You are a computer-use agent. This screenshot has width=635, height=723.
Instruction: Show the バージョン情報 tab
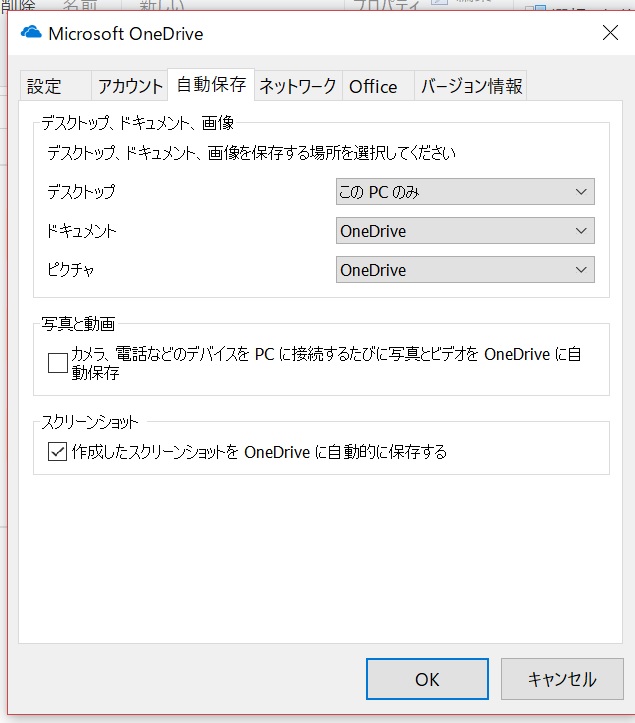[471, 86]
